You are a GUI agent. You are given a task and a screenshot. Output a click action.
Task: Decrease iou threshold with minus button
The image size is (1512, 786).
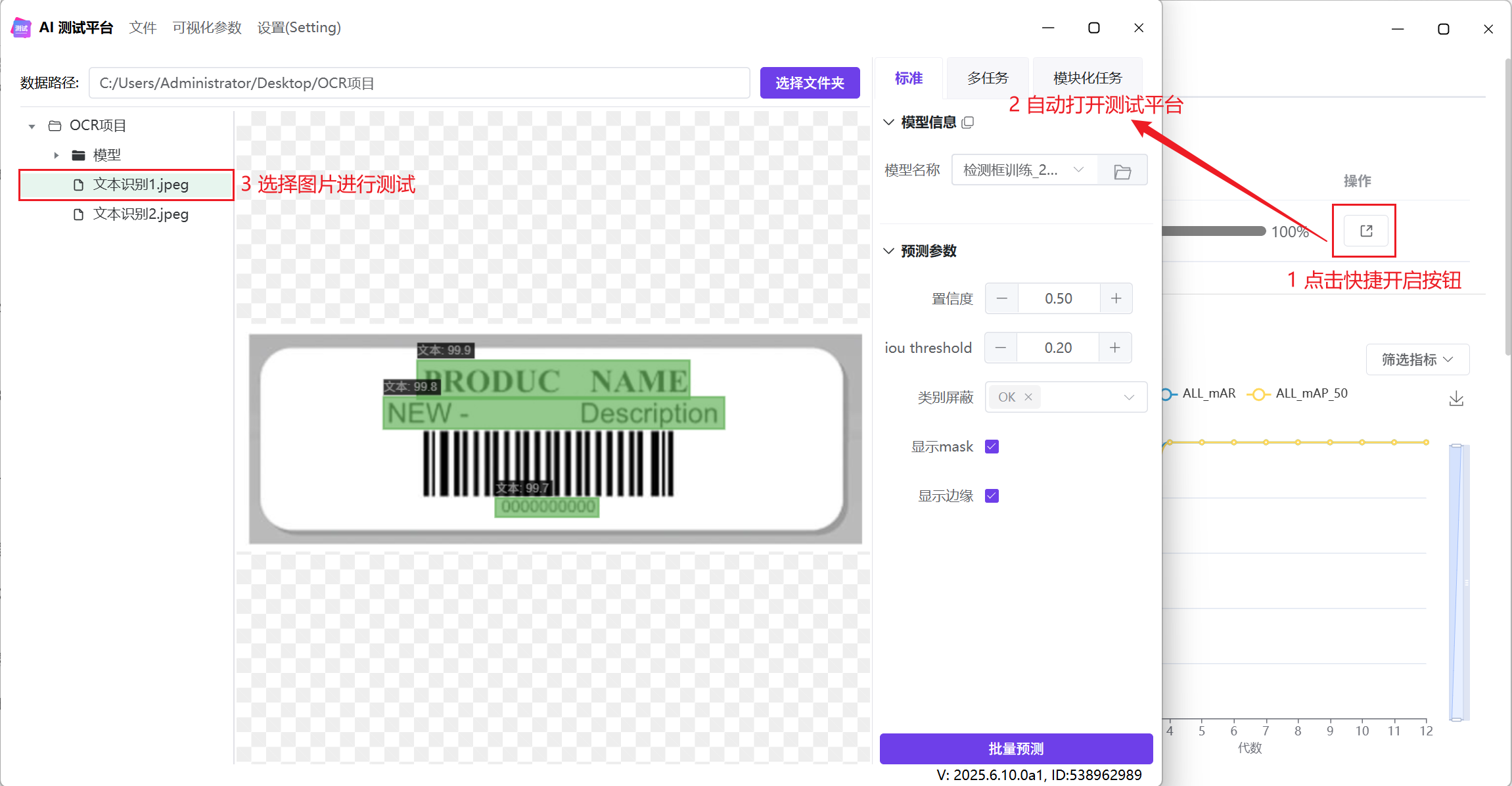(x=1001, y=348)
